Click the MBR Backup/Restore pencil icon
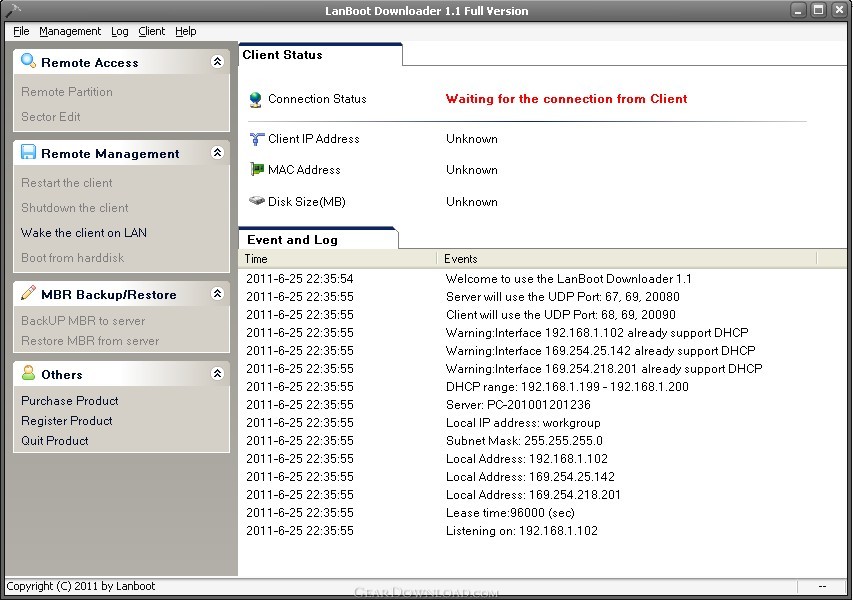The image size is (853, 601). pyautogui.click(x=28, y=293)
